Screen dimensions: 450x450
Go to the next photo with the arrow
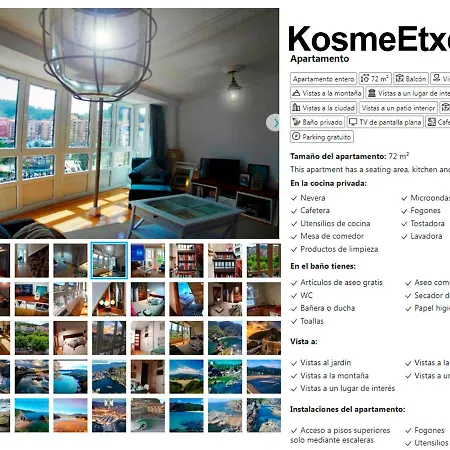pyautogui.click(x=274, y=123)
